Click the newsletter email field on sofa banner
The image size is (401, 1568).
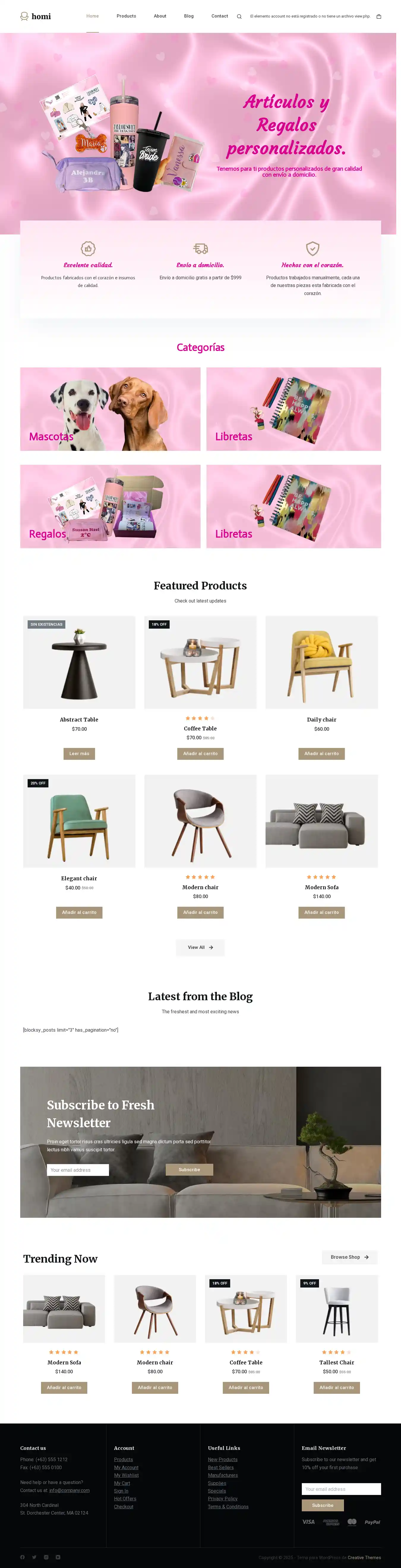(x=78, y=1170)
